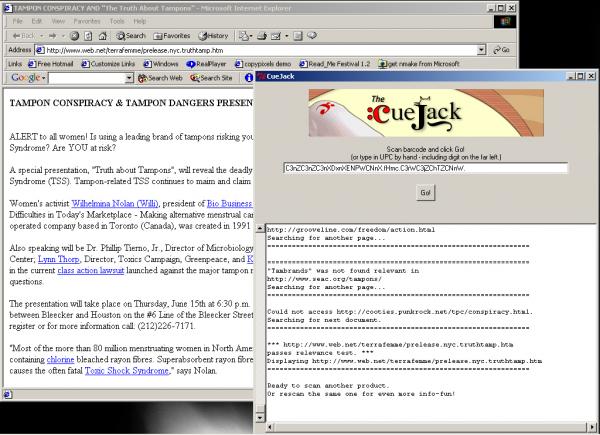Expand the Address bar URL dropdown
Screen dimensions: 600x435
481,49
